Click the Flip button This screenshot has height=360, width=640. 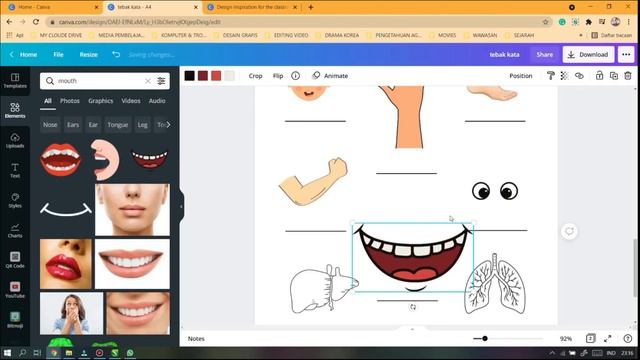click(278, 76)
